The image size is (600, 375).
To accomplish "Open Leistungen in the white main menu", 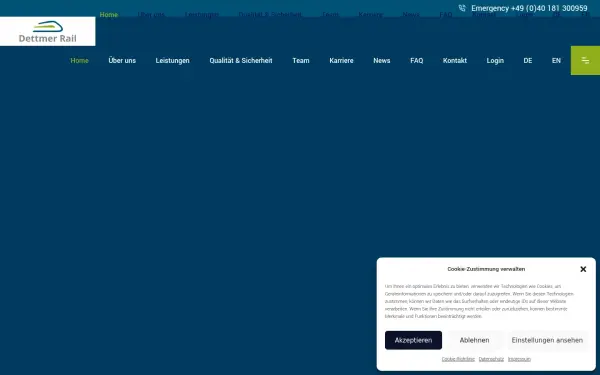I will point(173,60).
